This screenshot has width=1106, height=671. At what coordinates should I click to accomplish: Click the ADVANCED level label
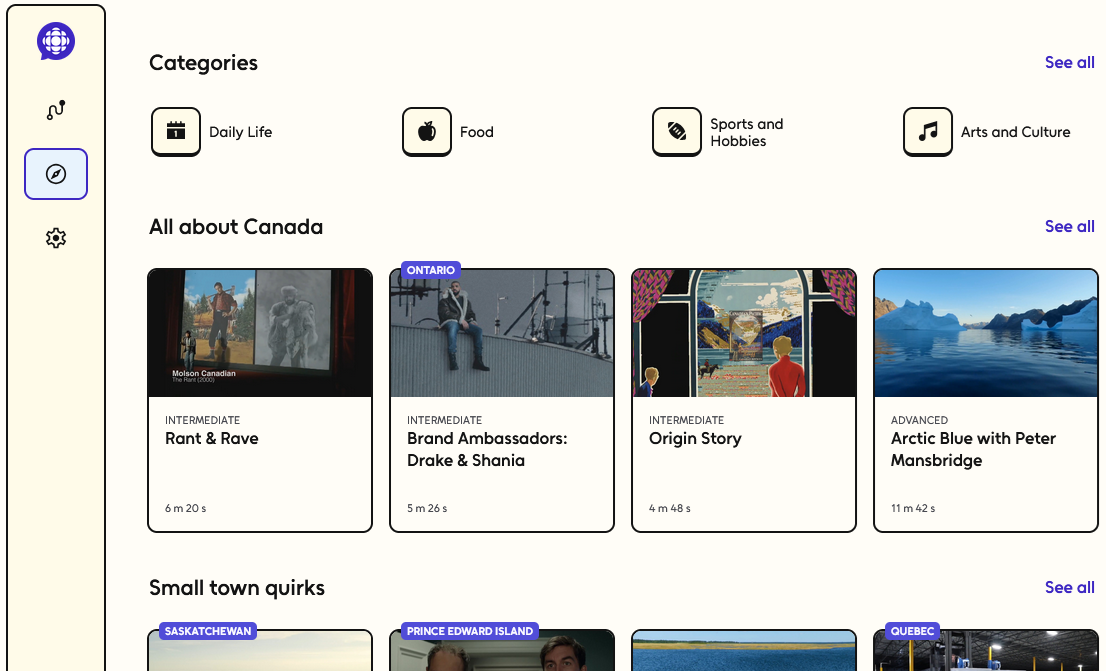pyautogui.click(x=919, y=420)
